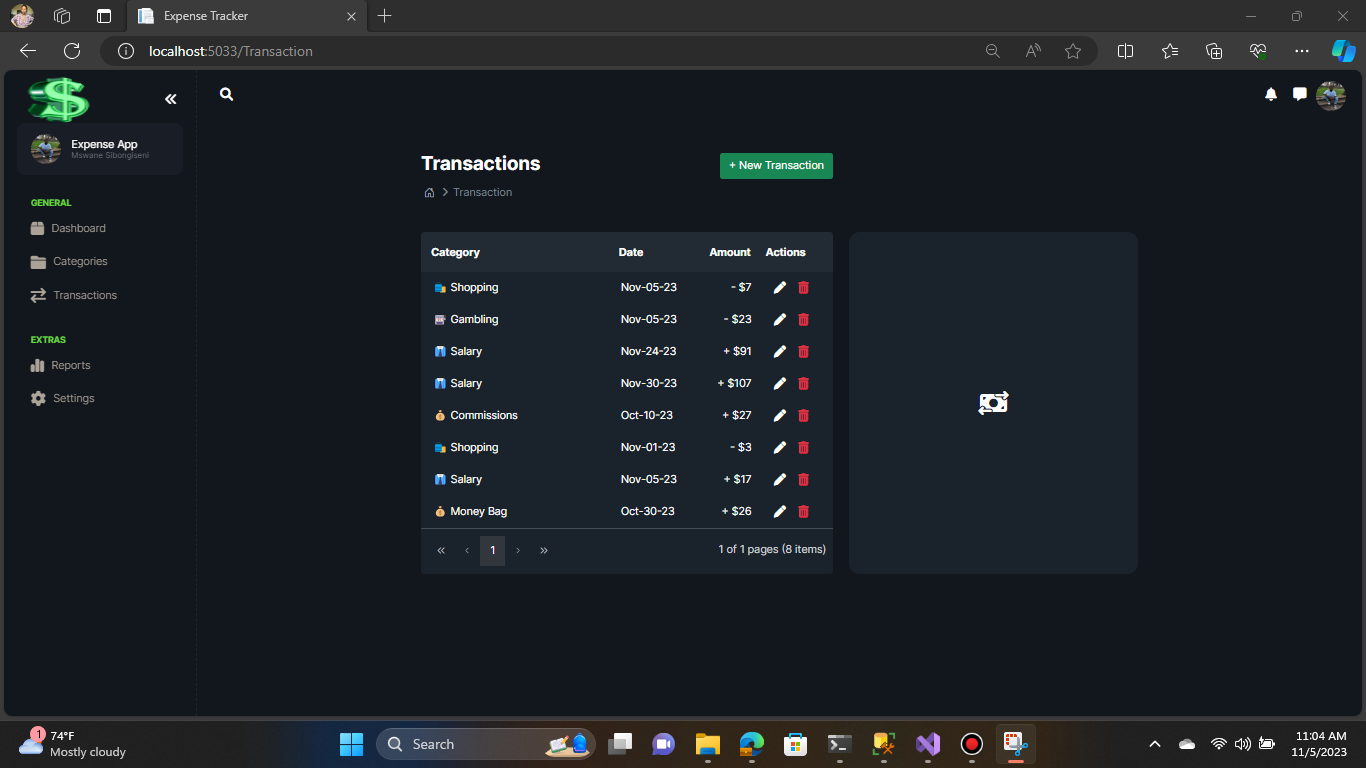
Task: Select page 1 in the pagination control
Action: (x=492, y=550)
